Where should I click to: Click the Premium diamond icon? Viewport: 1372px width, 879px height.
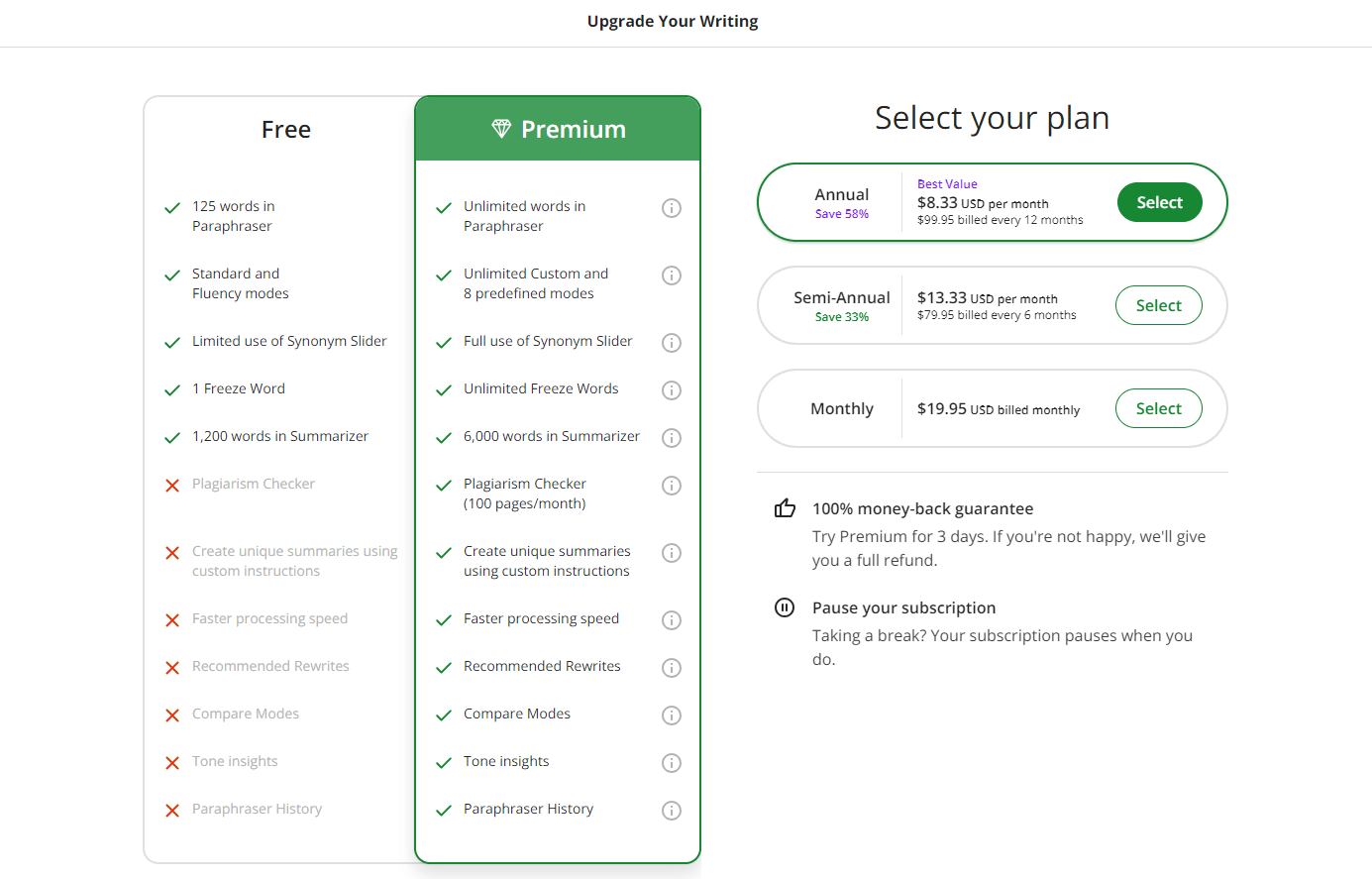click(x=501, y=129)
